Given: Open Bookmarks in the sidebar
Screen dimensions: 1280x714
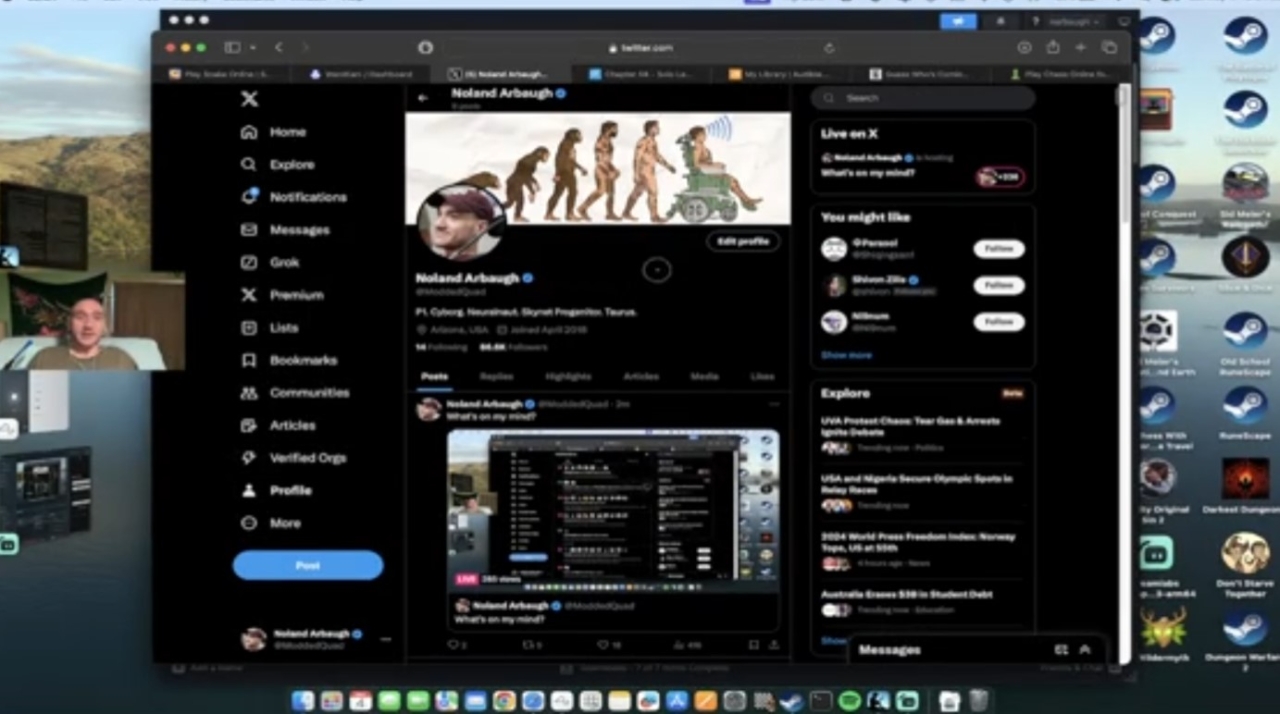Looking at the screenshot, I should click(289, 360).
